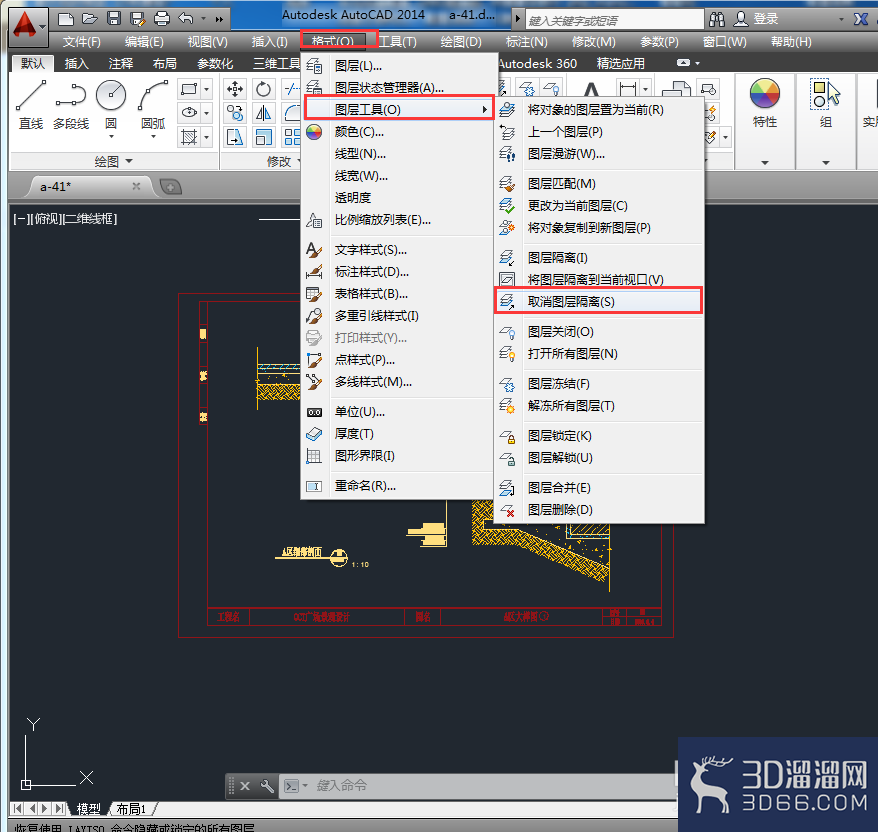The width and height of the screenshot is (878, 832).
Task: Click the Move tool icon
Action: pos(235,89)
